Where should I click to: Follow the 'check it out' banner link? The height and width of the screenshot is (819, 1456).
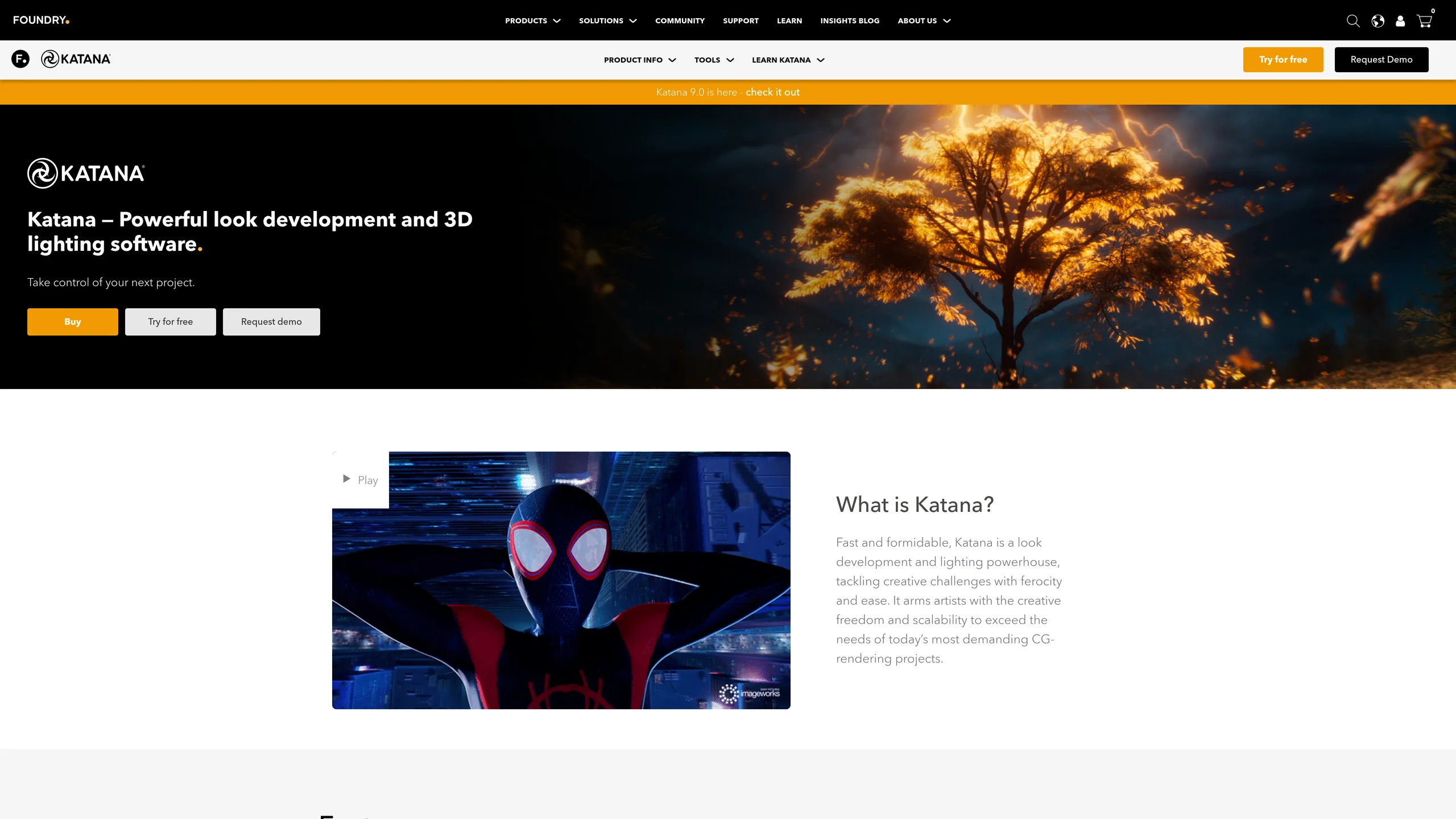(x=772, y=92)
